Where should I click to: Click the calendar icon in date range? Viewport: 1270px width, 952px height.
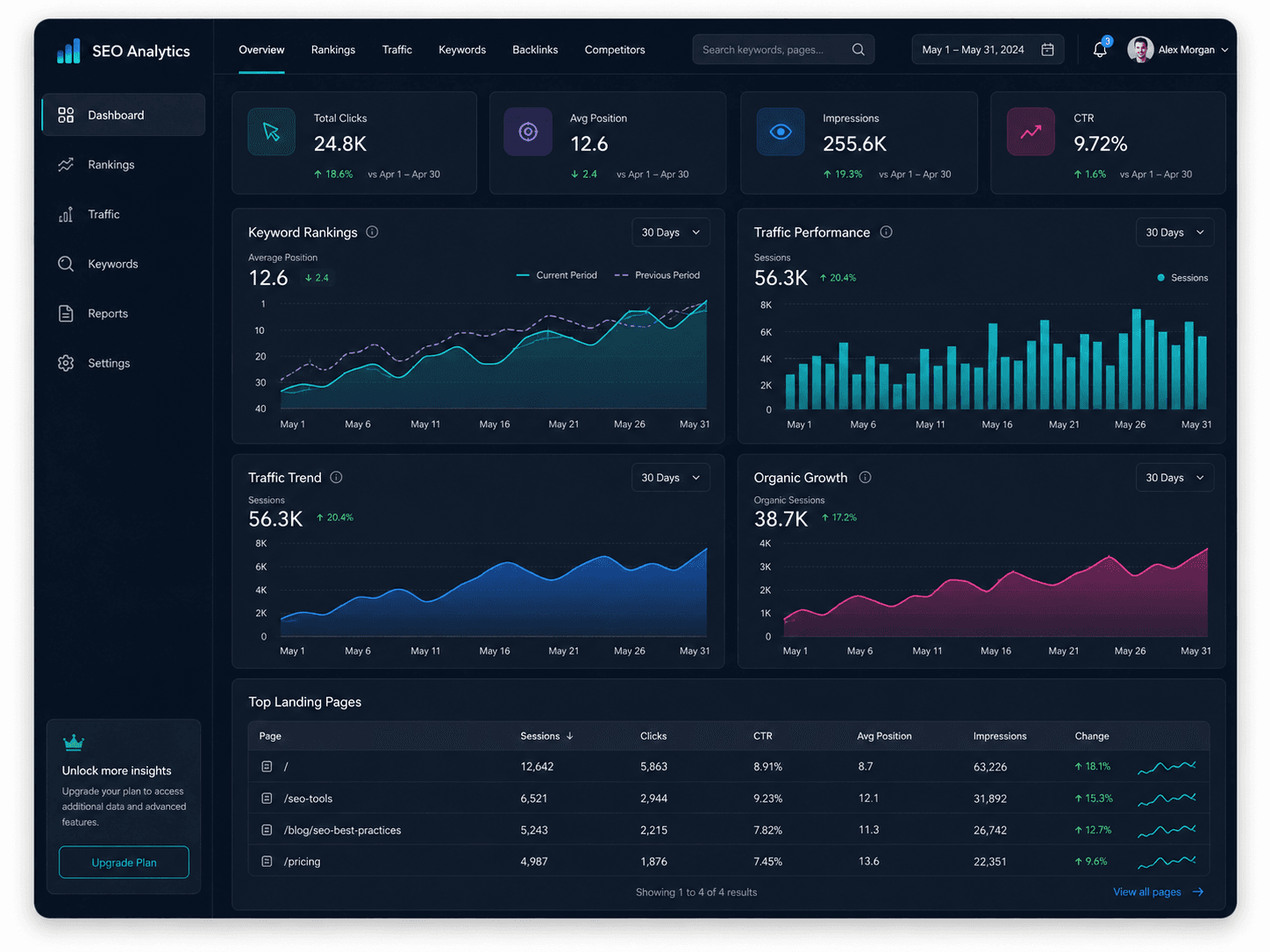pyautogui.click(x=1047, y=50)
